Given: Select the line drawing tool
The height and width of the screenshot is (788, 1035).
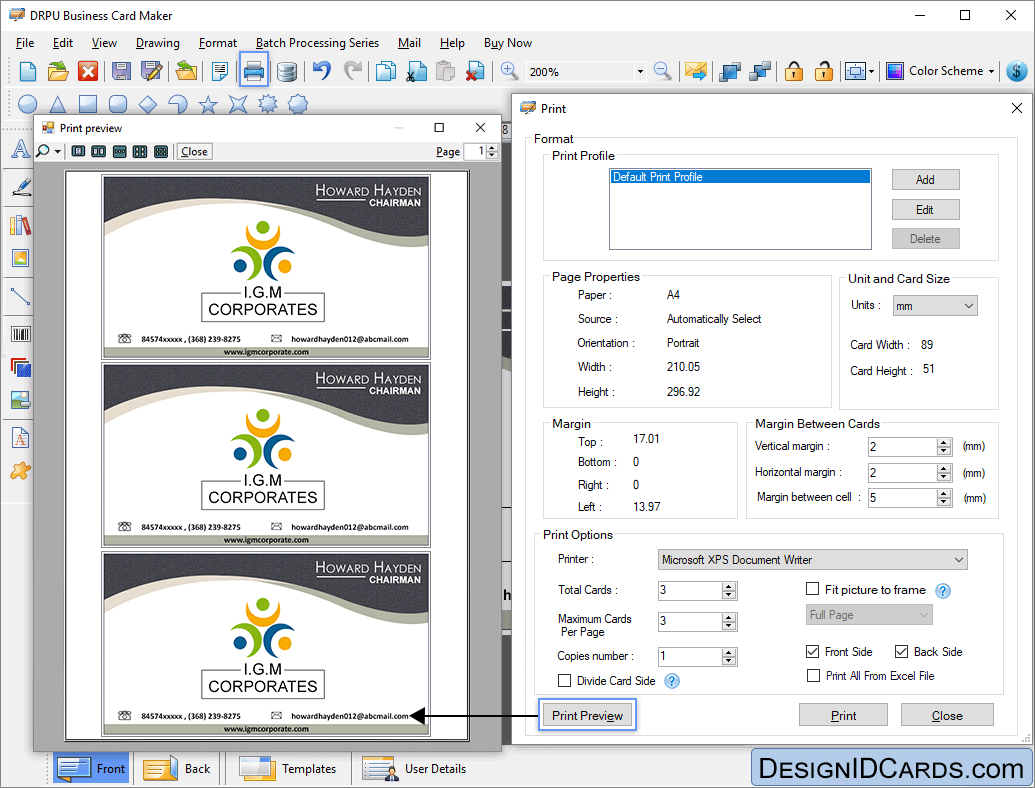Looking at the screenshot, I should point(20,296).
